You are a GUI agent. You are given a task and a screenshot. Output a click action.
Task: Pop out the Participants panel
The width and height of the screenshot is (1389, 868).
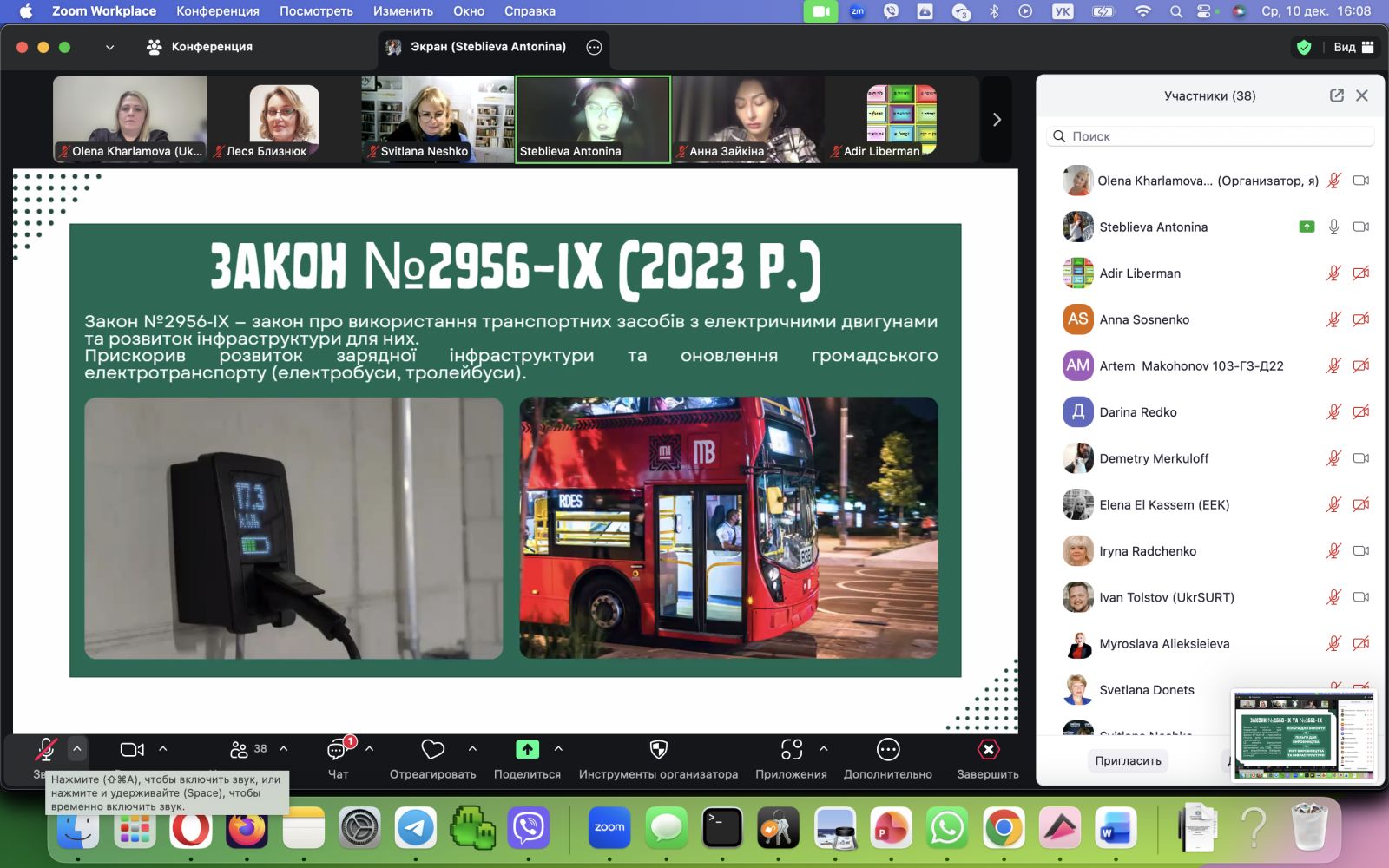click(x=1336, y=95)
